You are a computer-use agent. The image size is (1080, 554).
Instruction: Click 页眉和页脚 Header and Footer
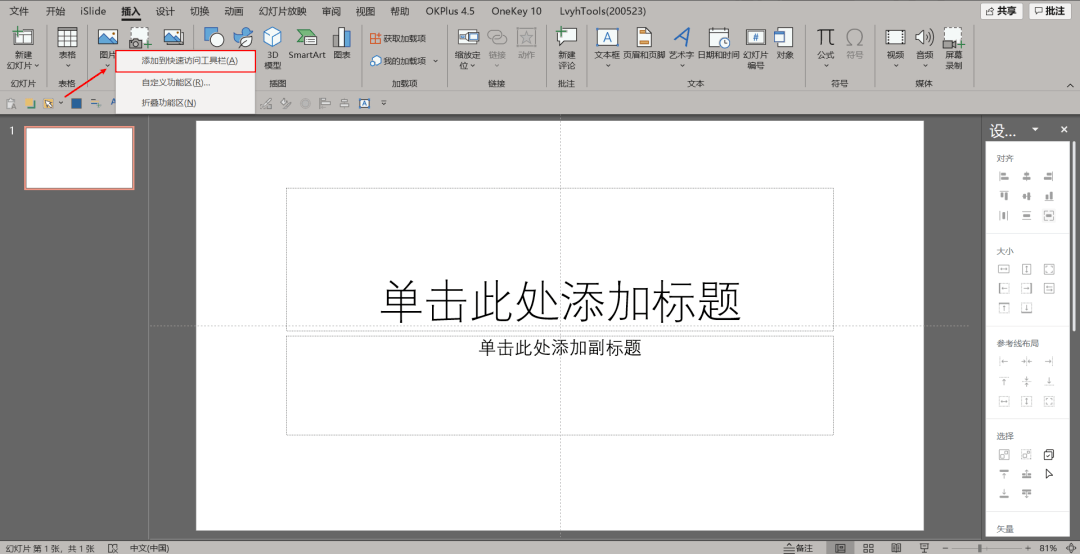pos(644,43)
